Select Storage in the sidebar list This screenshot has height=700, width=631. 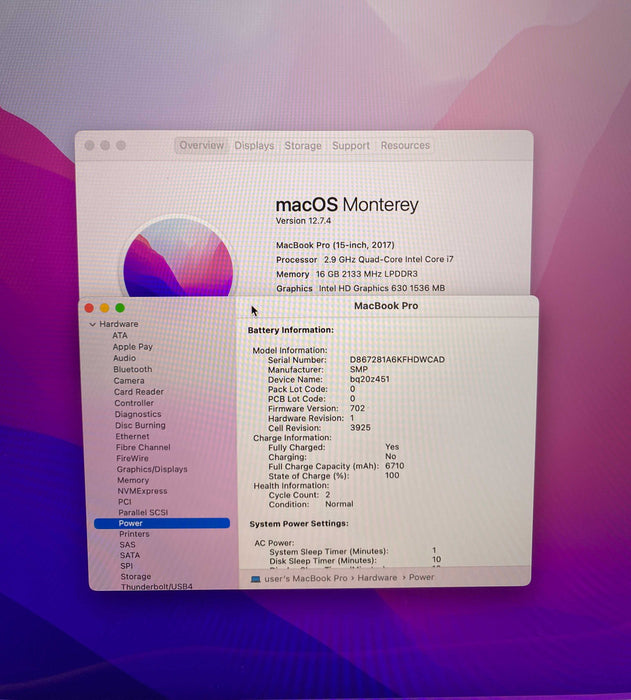135,577
